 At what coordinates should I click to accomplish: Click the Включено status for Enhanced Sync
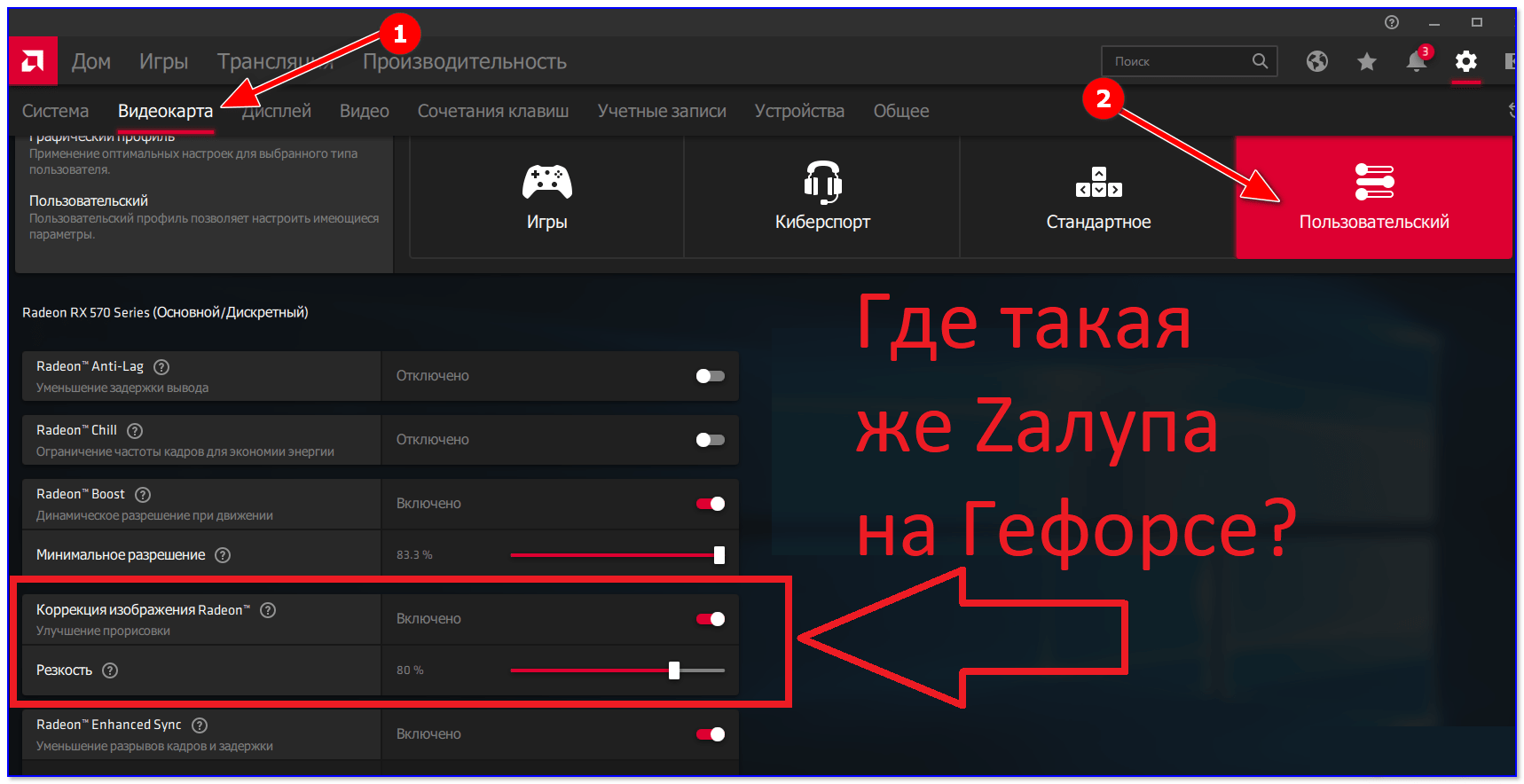[x=428, y=734]
